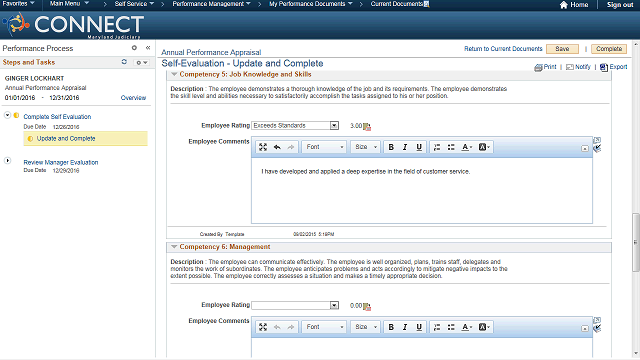The width and height of the screenshot is (640, 360).
Task: Open the Performance Management breadcrumb menu
Action: coord(211,4)
